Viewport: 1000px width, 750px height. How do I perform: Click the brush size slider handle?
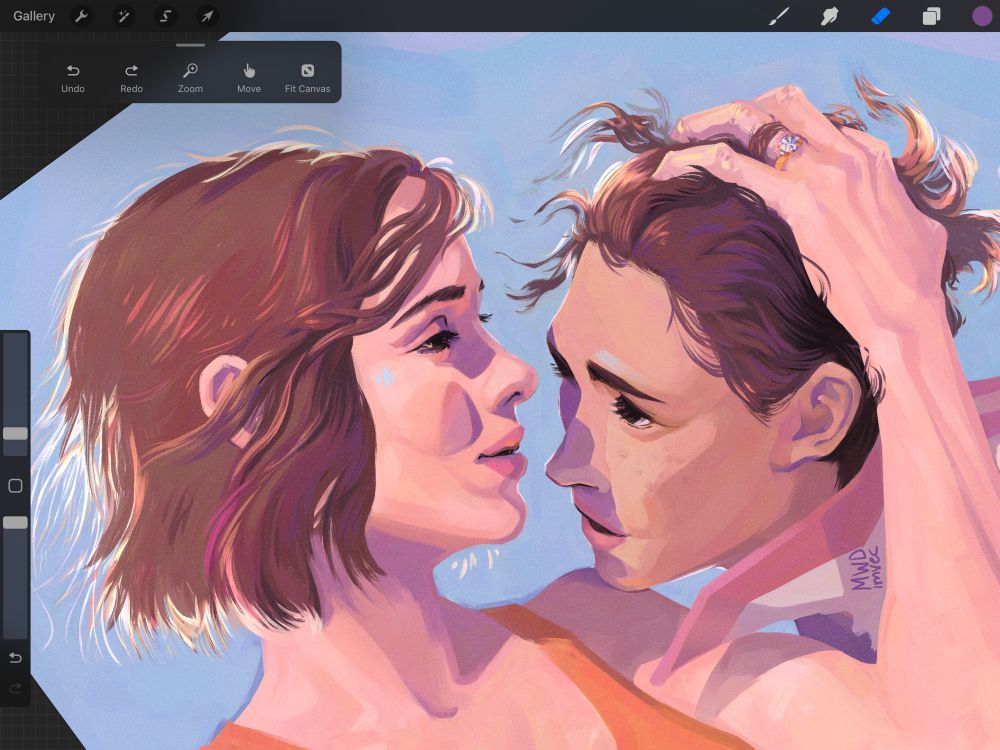click(x=15, y=434)
